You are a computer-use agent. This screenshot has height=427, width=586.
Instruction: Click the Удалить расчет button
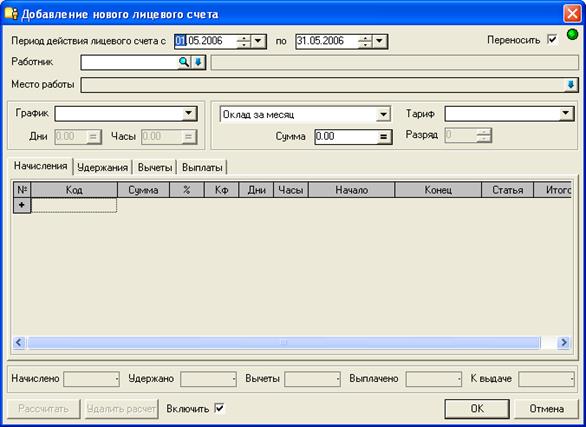pos(121,409)
